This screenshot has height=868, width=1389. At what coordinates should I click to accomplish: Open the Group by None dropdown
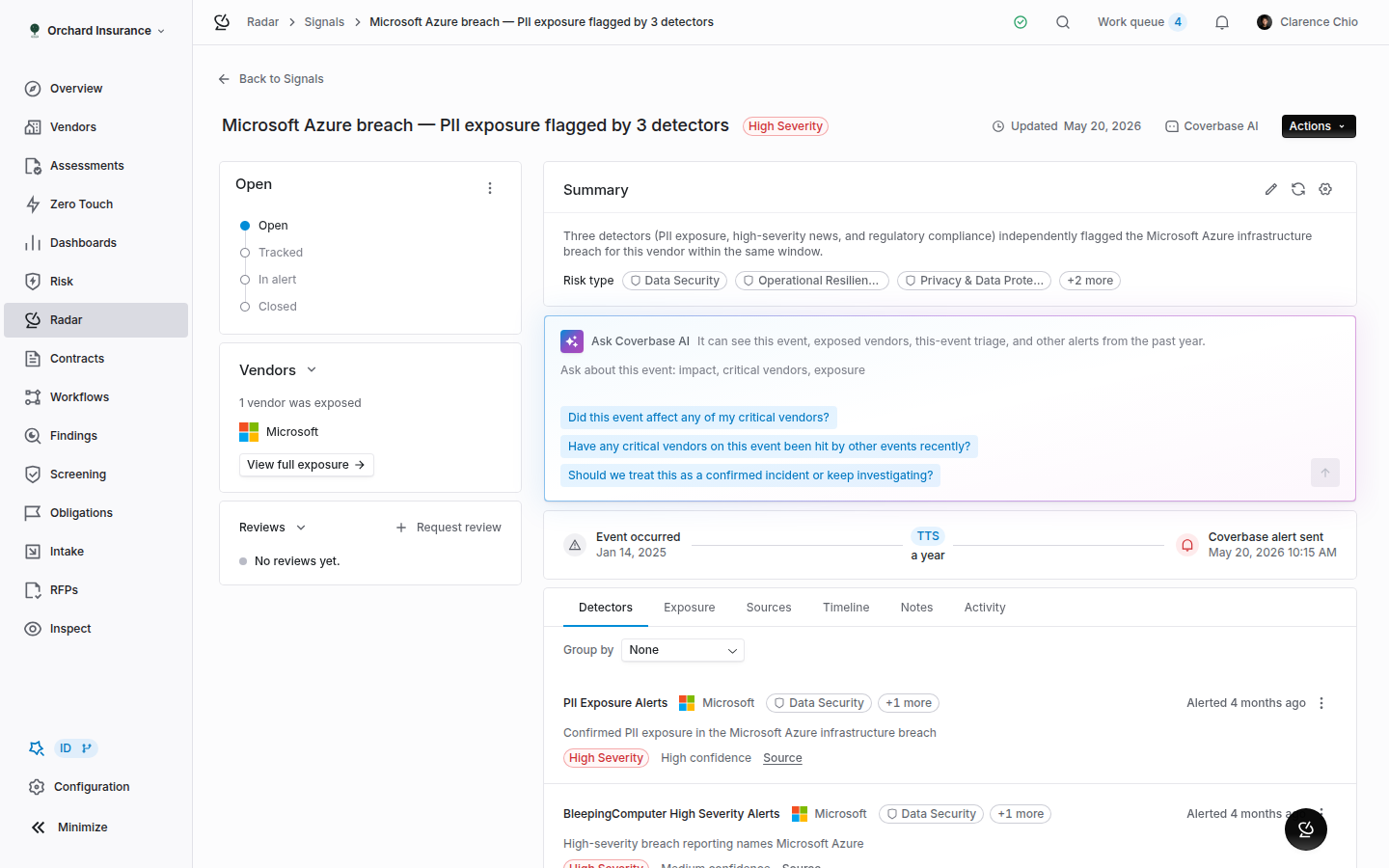(x=683, y=650)
